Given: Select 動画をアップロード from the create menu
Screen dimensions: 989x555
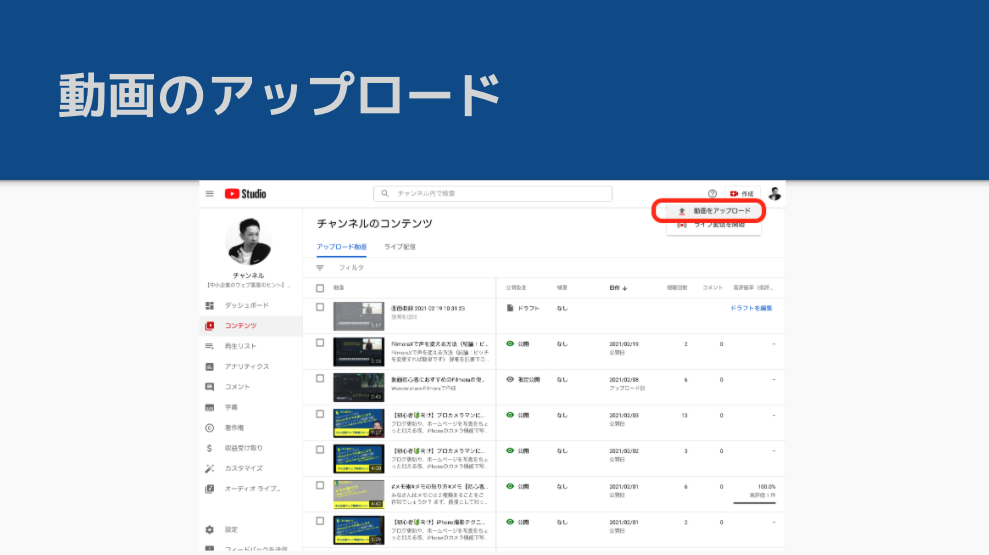Looking at the screenshot, I should click(714, 211).
